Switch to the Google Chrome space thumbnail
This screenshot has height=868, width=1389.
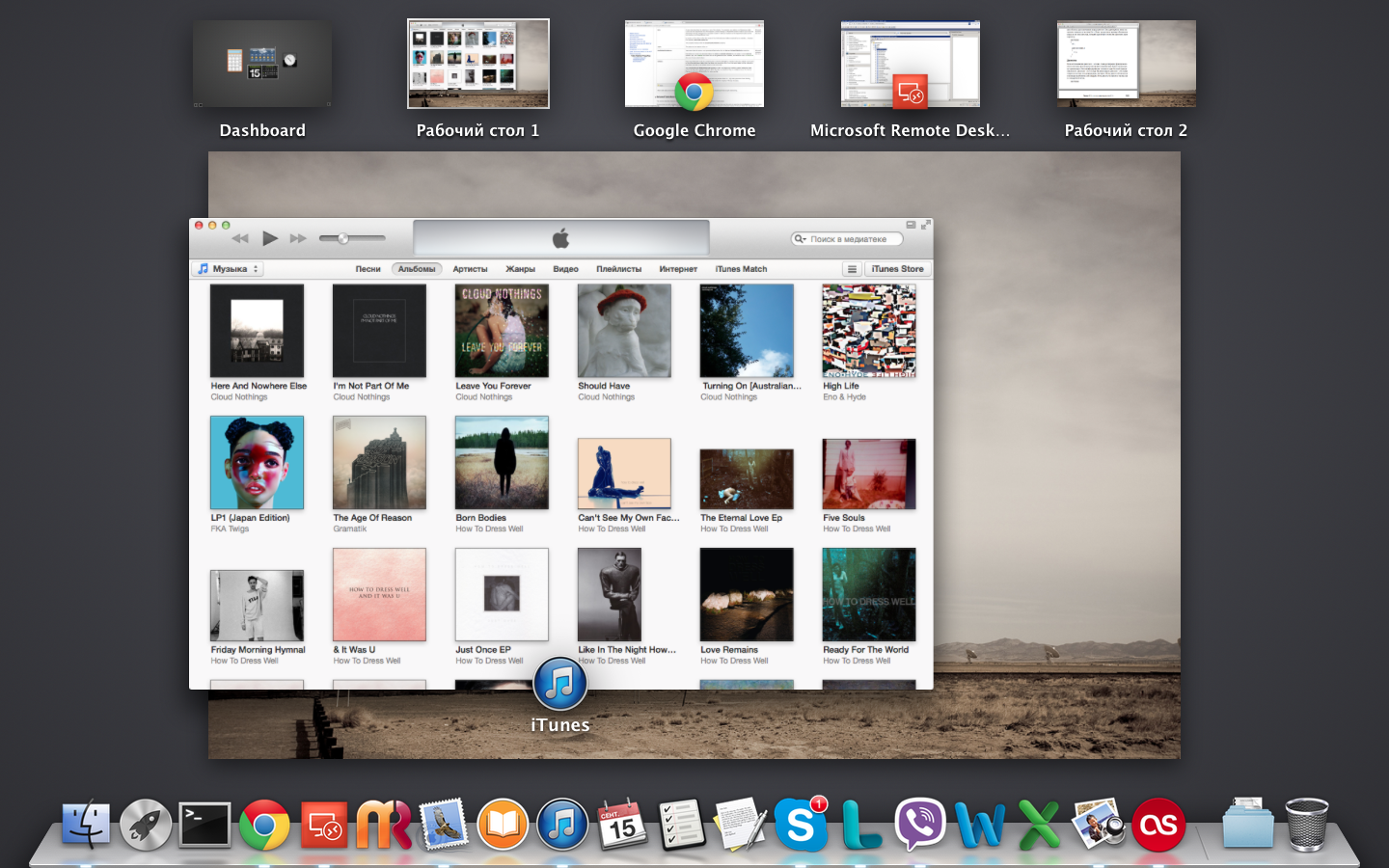[694, 65]
